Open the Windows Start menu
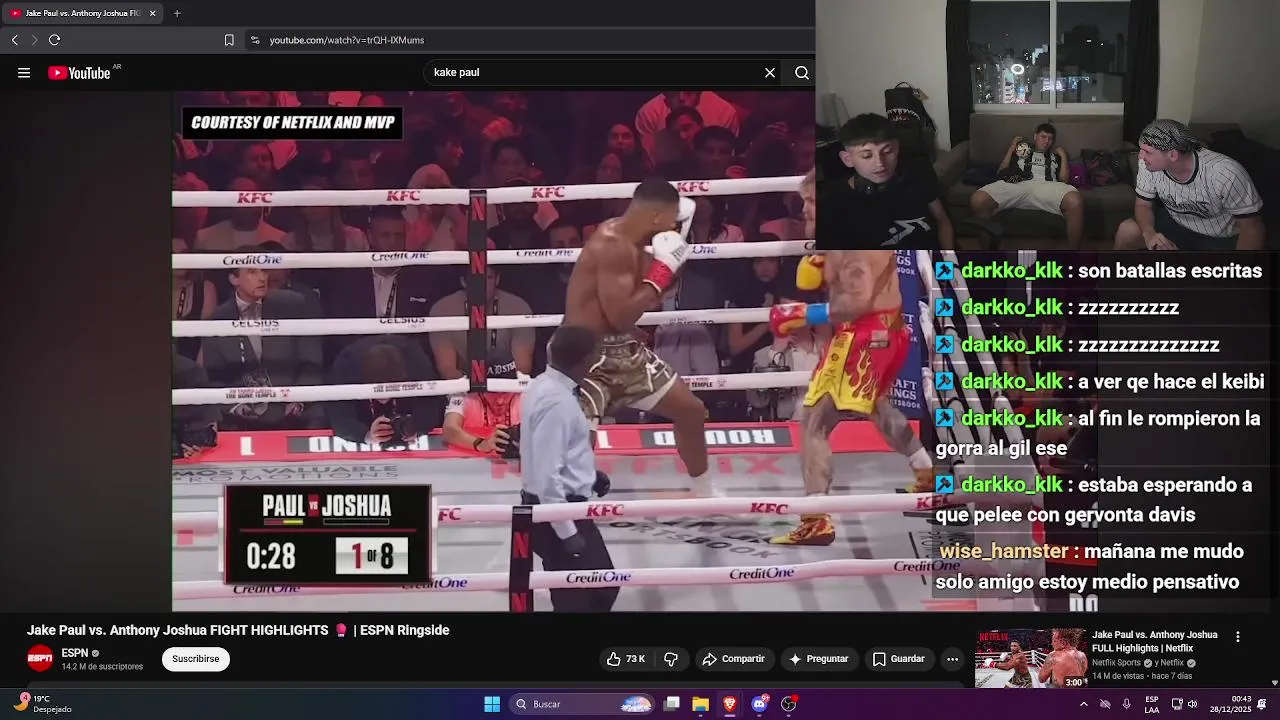1280x720 pixels. click(x=492, y=704)
